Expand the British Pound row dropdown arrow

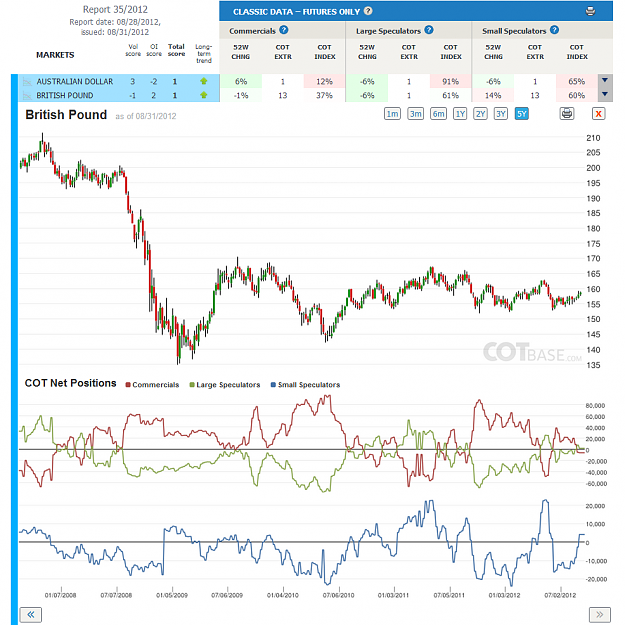tap(605, 95)
